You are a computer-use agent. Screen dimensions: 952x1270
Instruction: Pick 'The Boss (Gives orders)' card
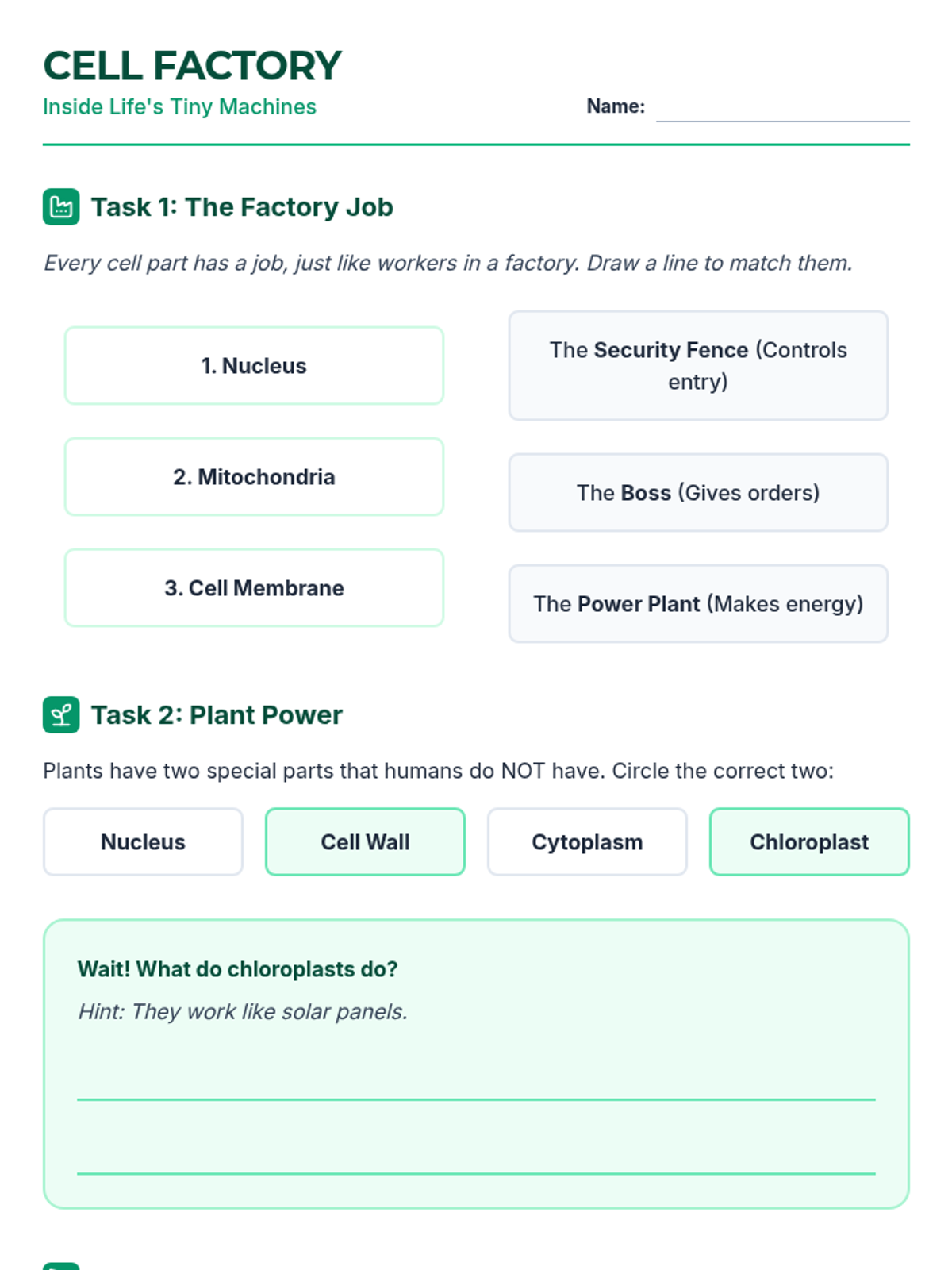tap(698, 493)
